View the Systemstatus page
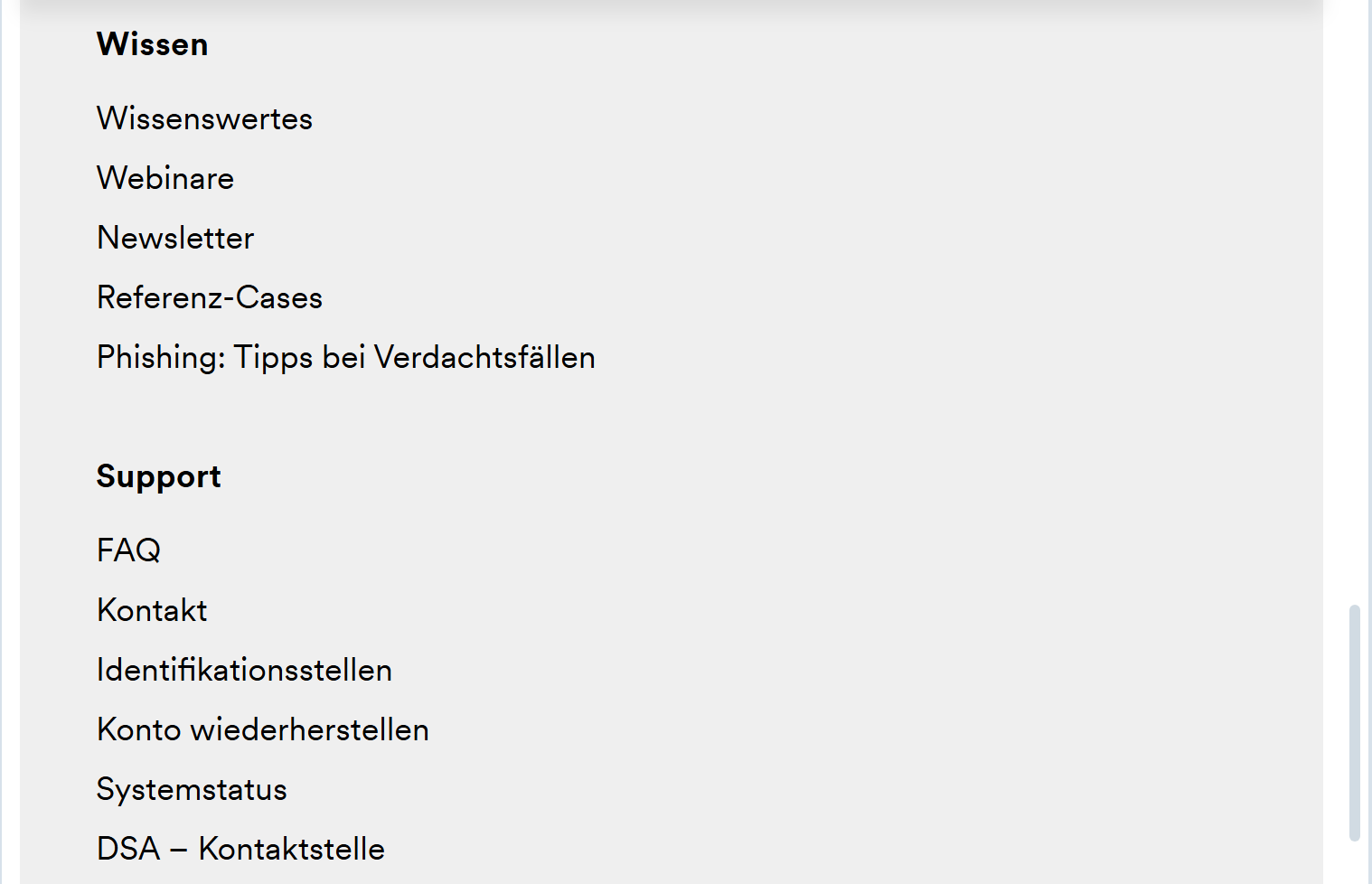1372x884 pixels. [192, 789]
